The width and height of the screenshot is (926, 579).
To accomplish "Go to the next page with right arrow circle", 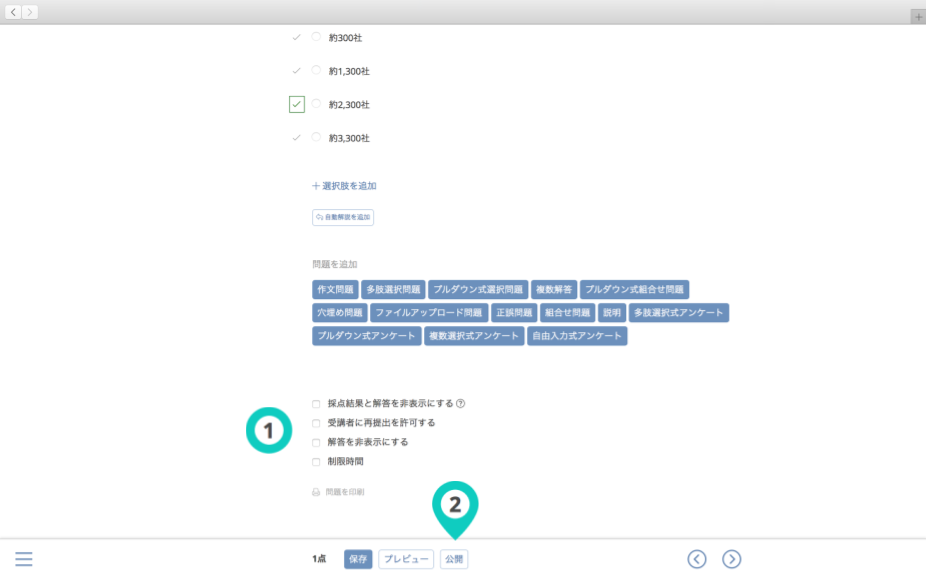I will pyautogui.click(x=732, y=559).
